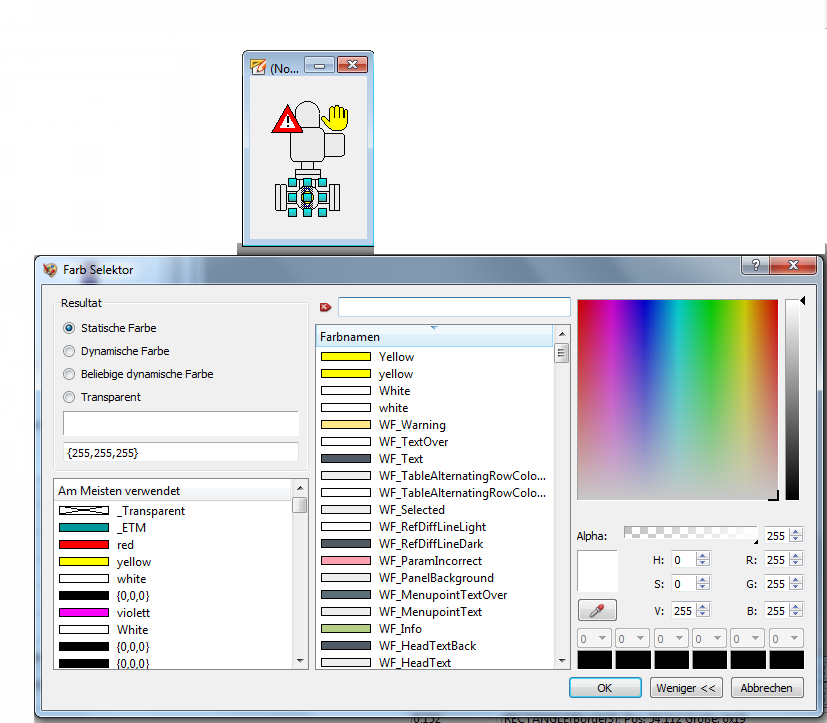Select the Transparent radio button

(69, 397)
